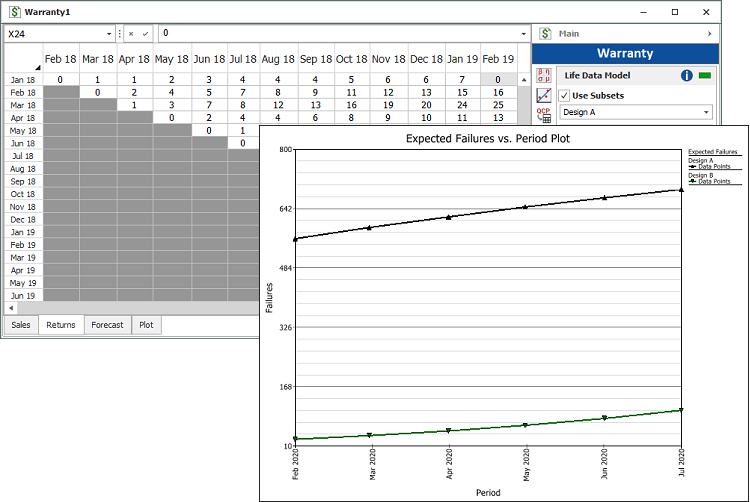Screen dimensions: 750x502
Task: Click the formula bar value field
Action: tap(340, 34)
